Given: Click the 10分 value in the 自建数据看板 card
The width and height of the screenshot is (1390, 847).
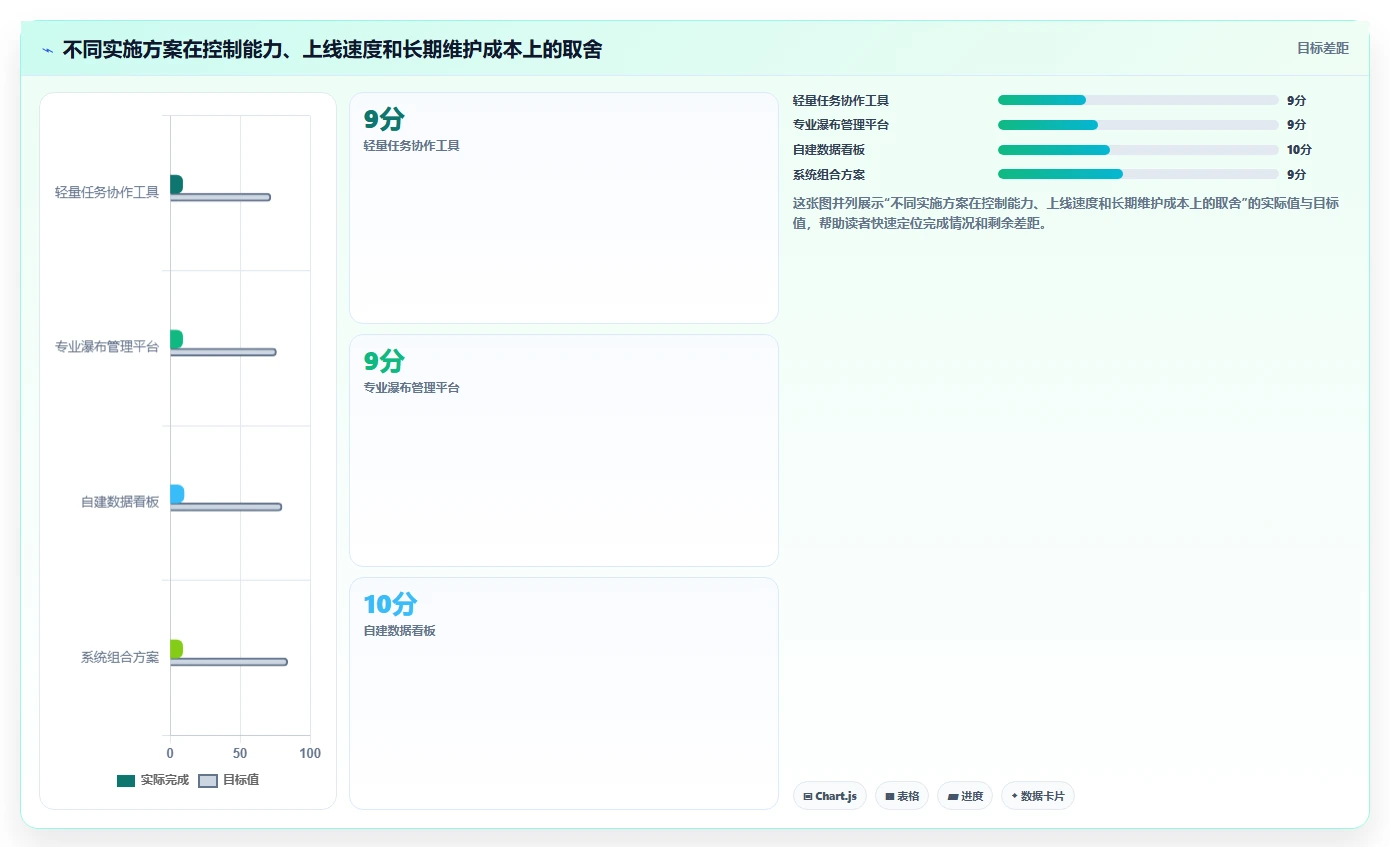Looking at the screenshot, I should click(390, 604).
